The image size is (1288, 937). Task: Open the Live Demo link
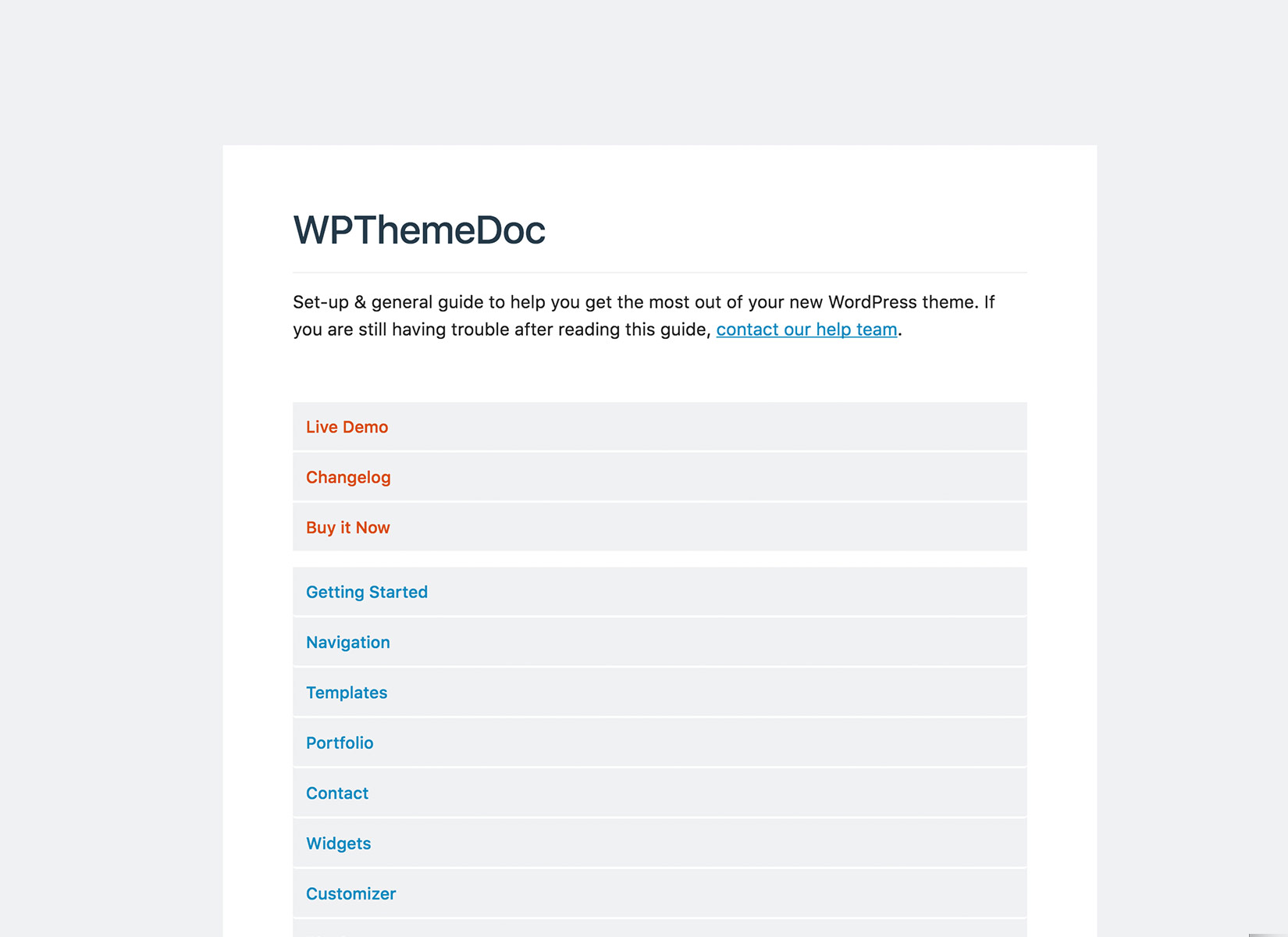coord(347,427)
